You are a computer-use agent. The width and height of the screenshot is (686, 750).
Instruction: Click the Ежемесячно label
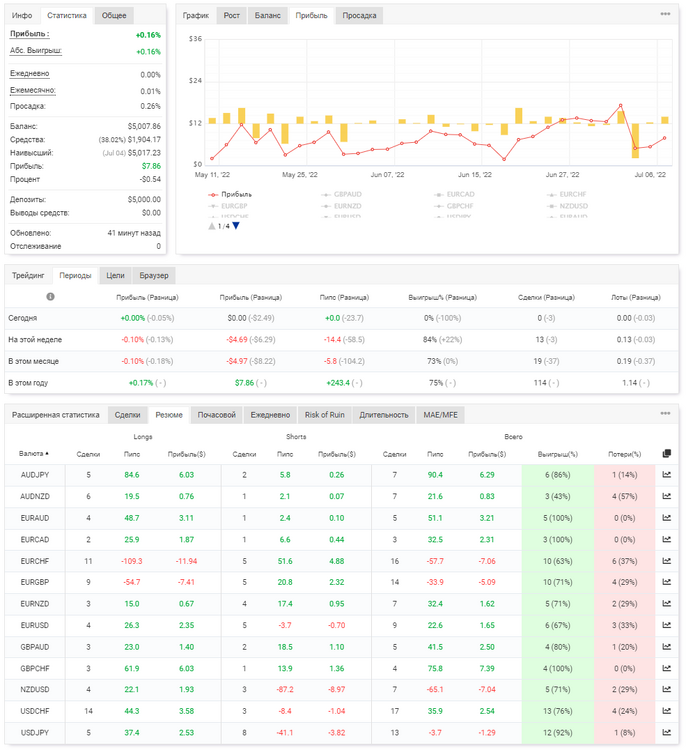pyautogui.click(x=33, y=90)
